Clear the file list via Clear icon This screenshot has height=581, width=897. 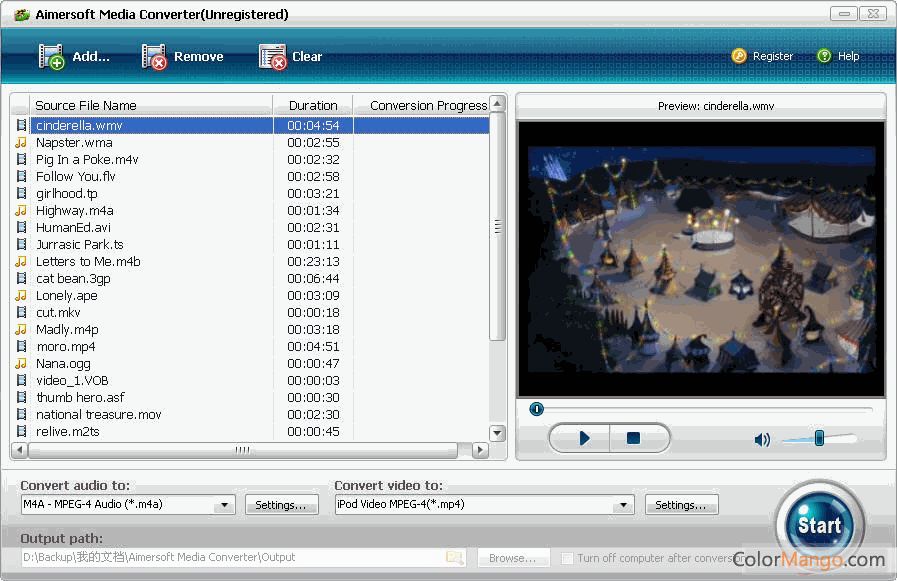click(272, 57)
